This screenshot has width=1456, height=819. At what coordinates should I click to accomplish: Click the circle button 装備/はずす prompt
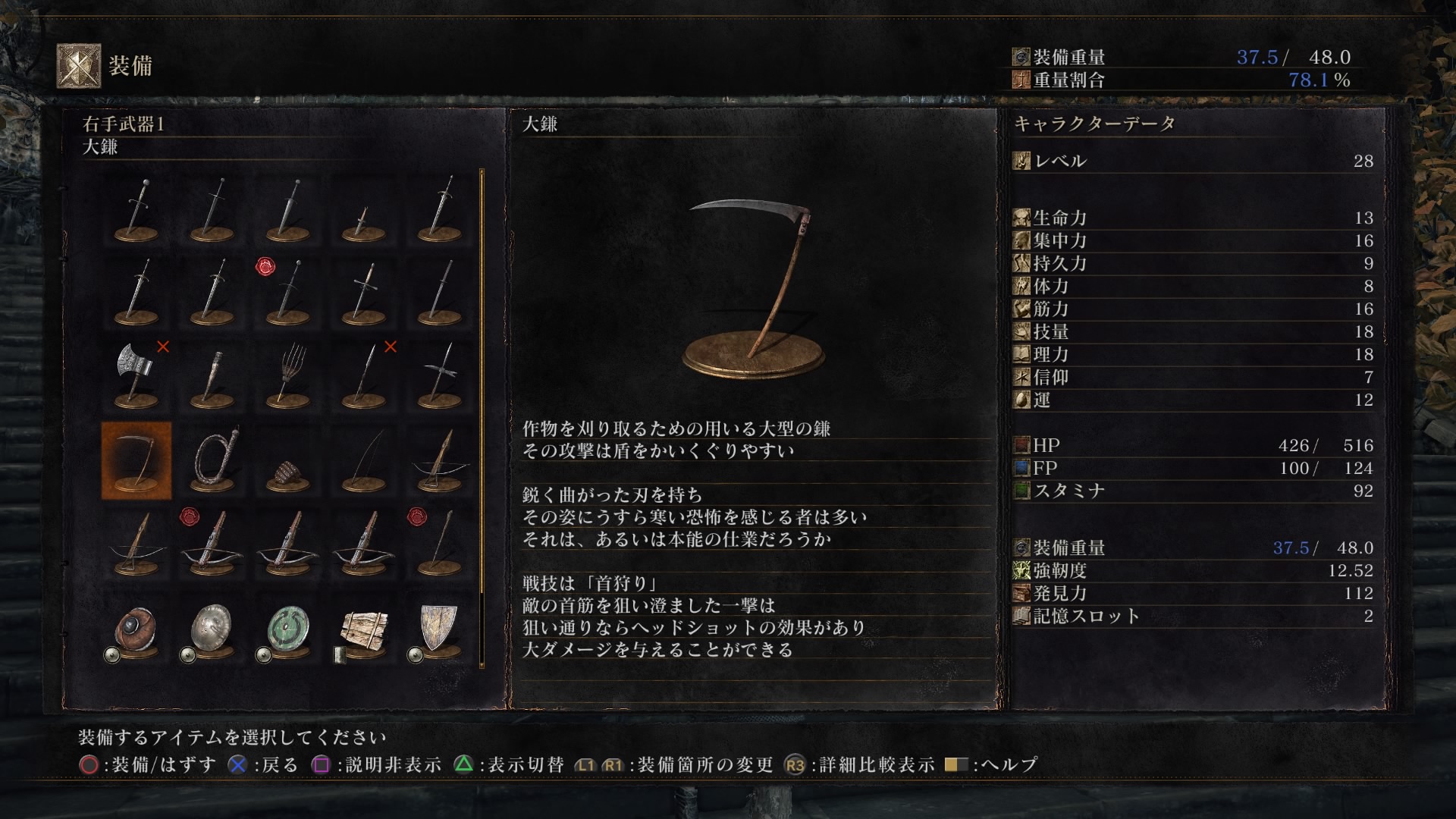click(148, 764)
